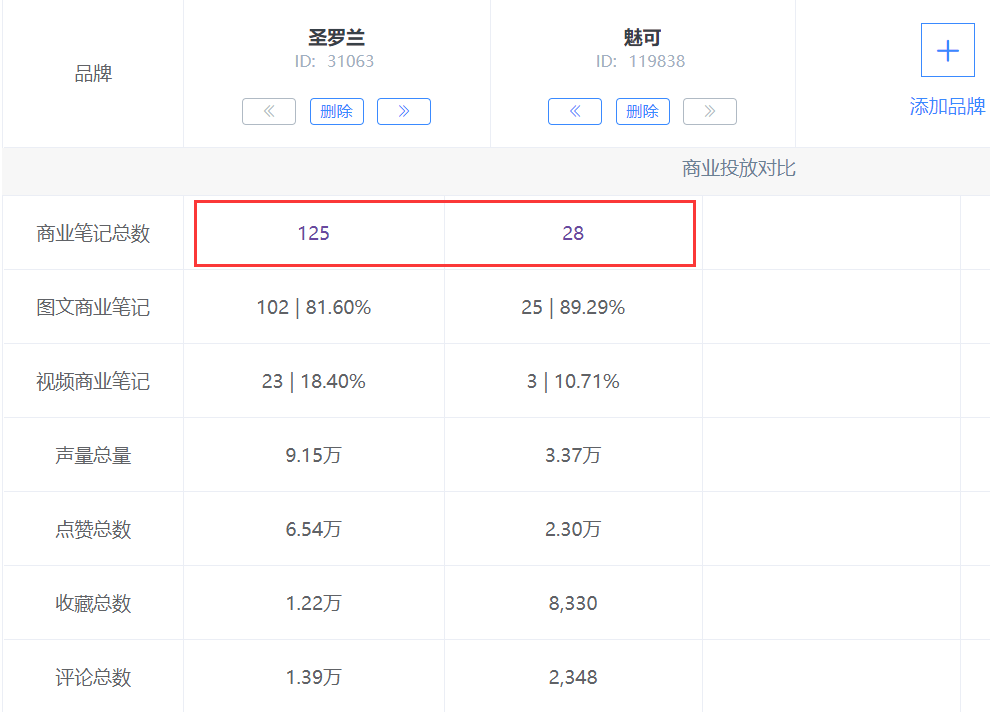Select brand ID 31063

(335, 61)
